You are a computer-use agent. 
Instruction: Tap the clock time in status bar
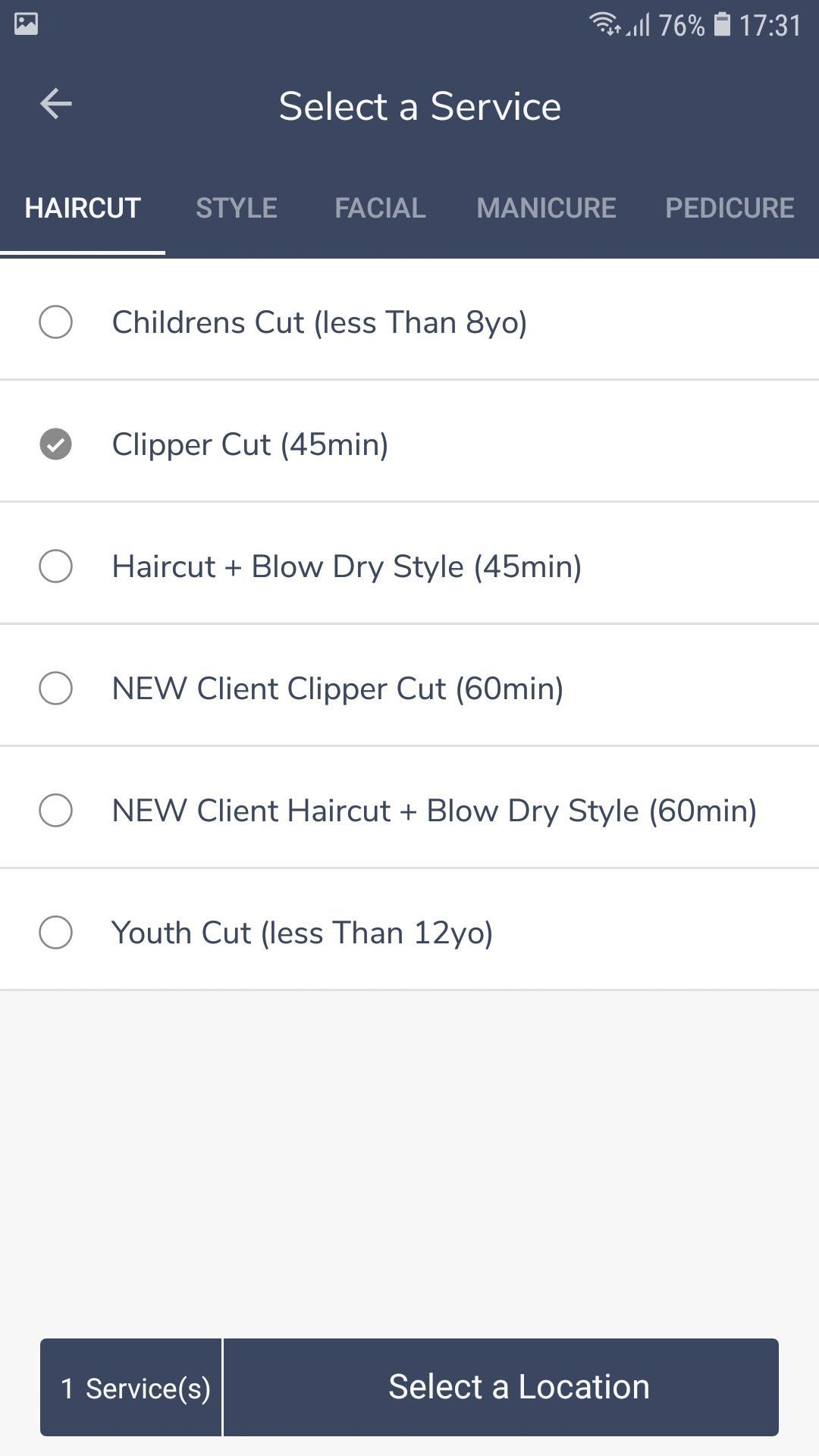[x=770, y=26]
